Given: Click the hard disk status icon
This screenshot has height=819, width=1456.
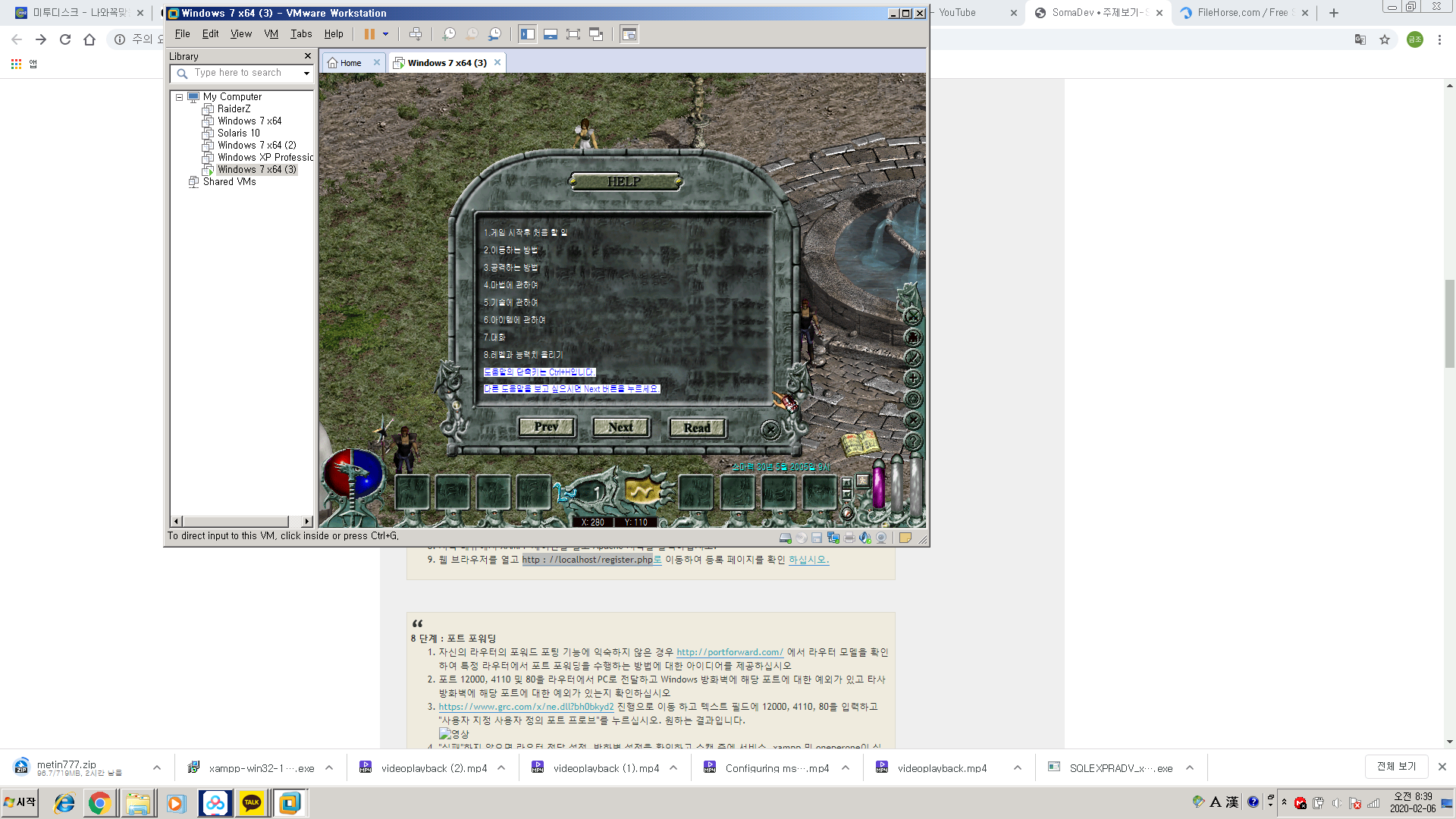Looking at the screenshot, I should (x=785, y=537).
